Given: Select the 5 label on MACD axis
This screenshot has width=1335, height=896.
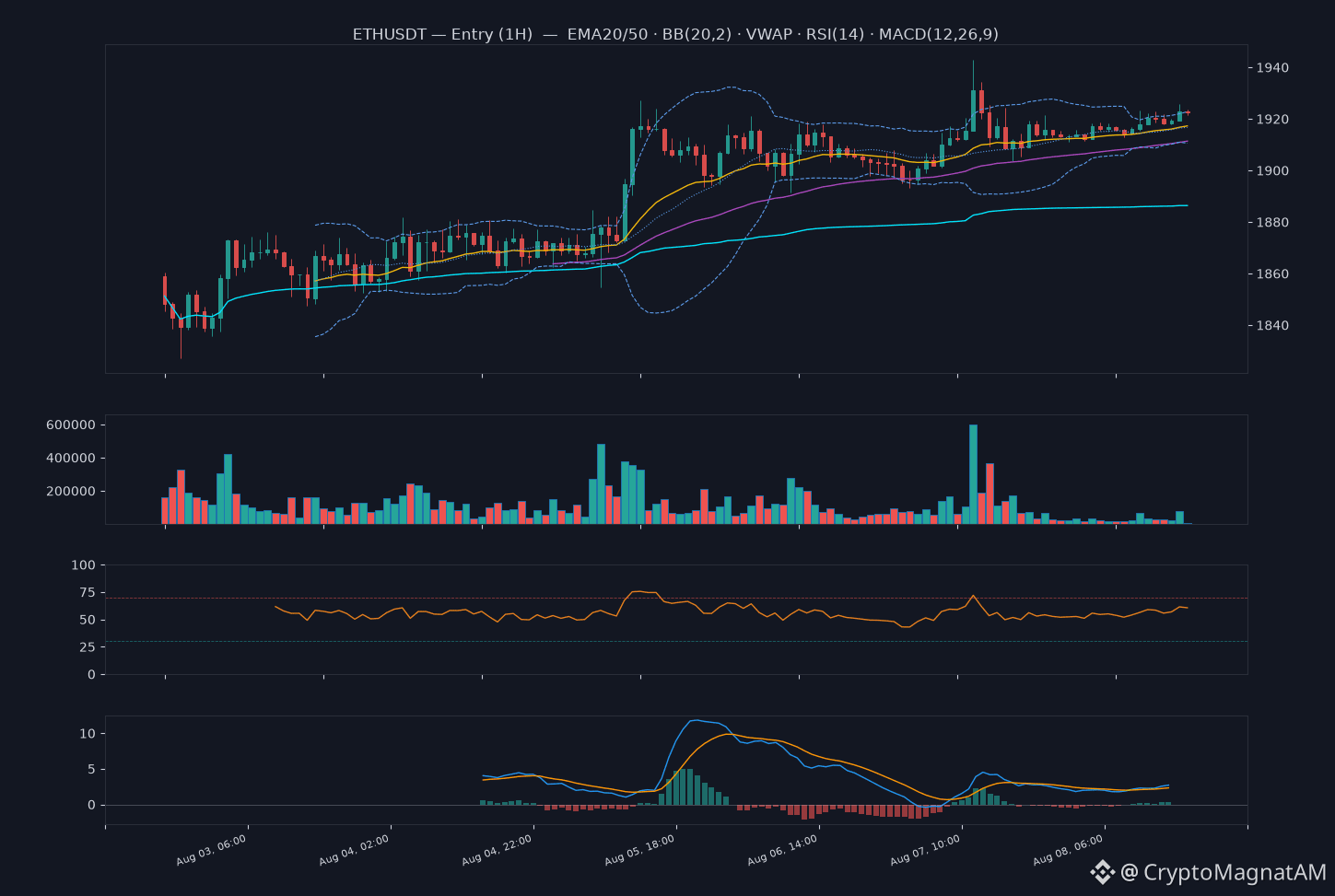Looking at the screenshot, I should tap(91, 770).
